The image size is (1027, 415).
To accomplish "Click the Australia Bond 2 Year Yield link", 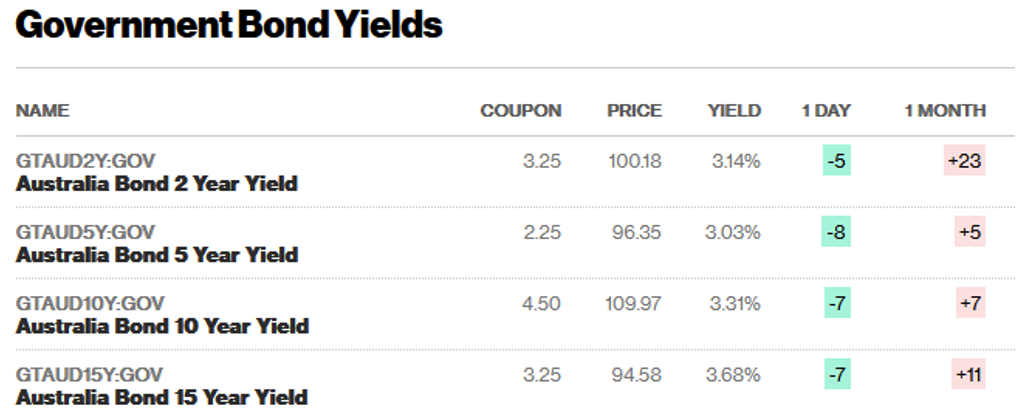I will pos(157,184).
